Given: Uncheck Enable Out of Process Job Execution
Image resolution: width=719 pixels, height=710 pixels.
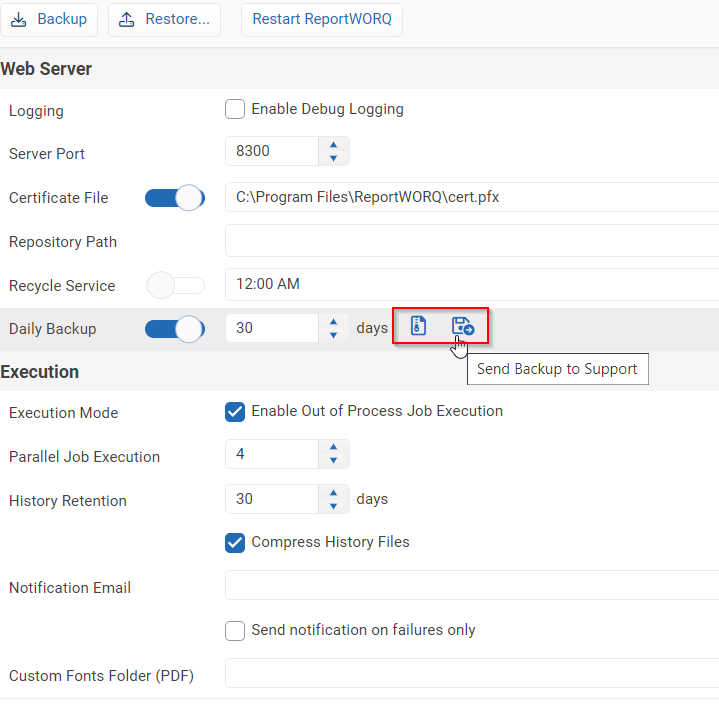Looking at the screenshot, I should tap(235, 411).
